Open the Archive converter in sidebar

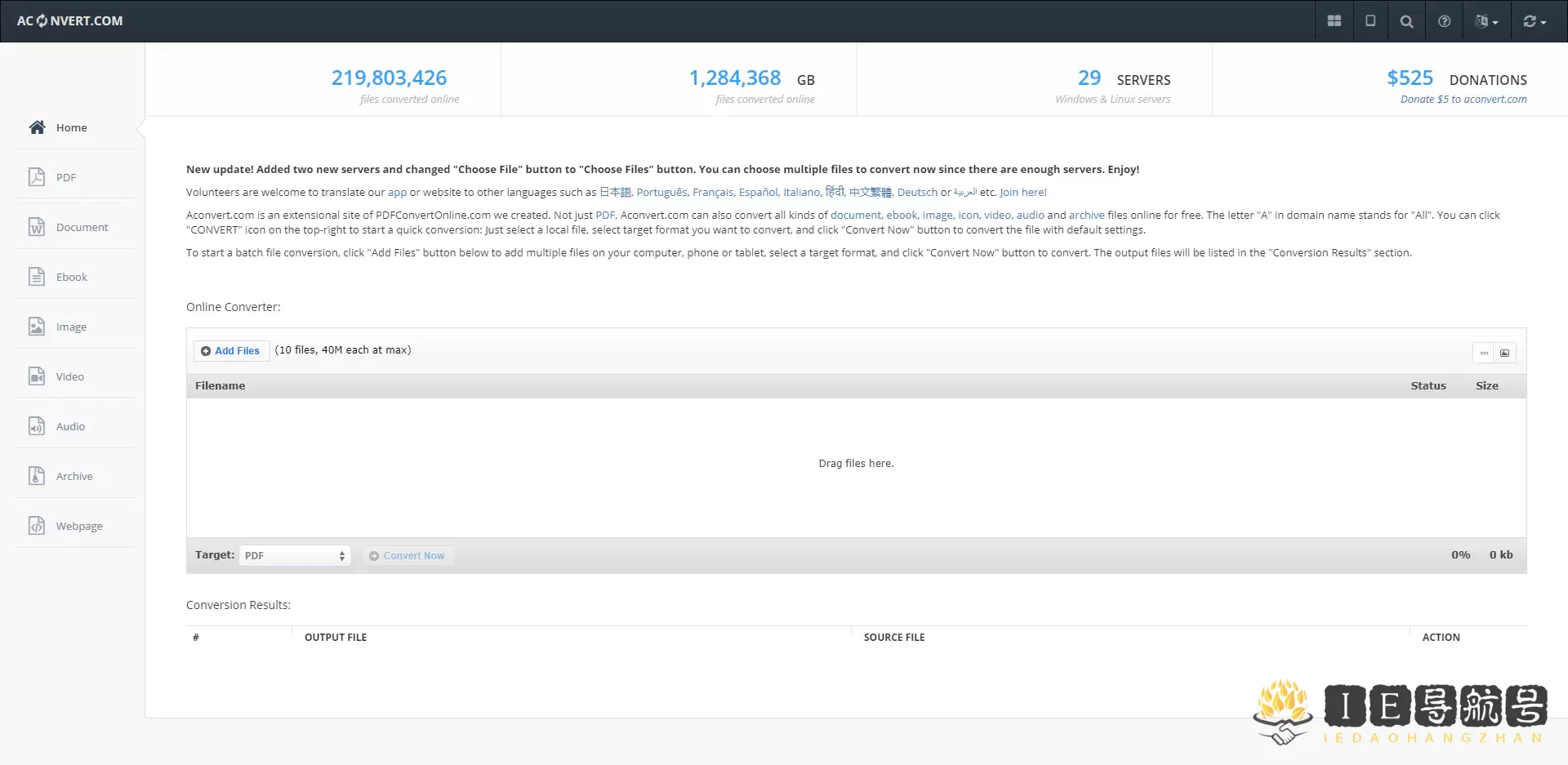click(73, 476)
